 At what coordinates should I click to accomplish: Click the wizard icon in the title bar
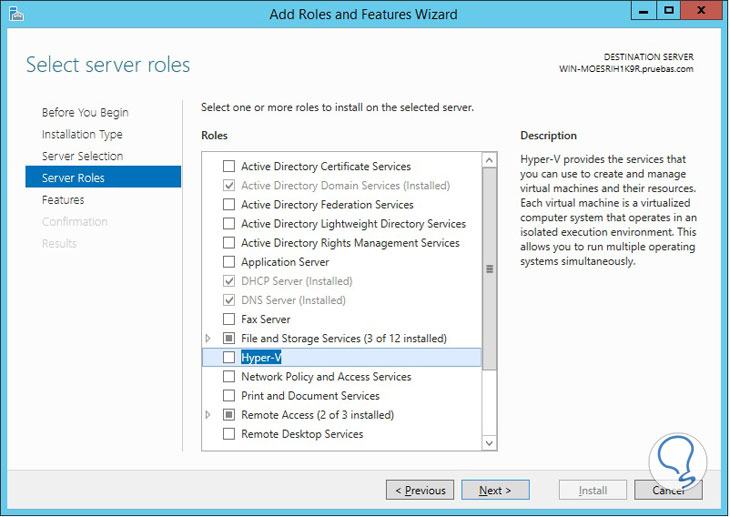pos(17,14)
